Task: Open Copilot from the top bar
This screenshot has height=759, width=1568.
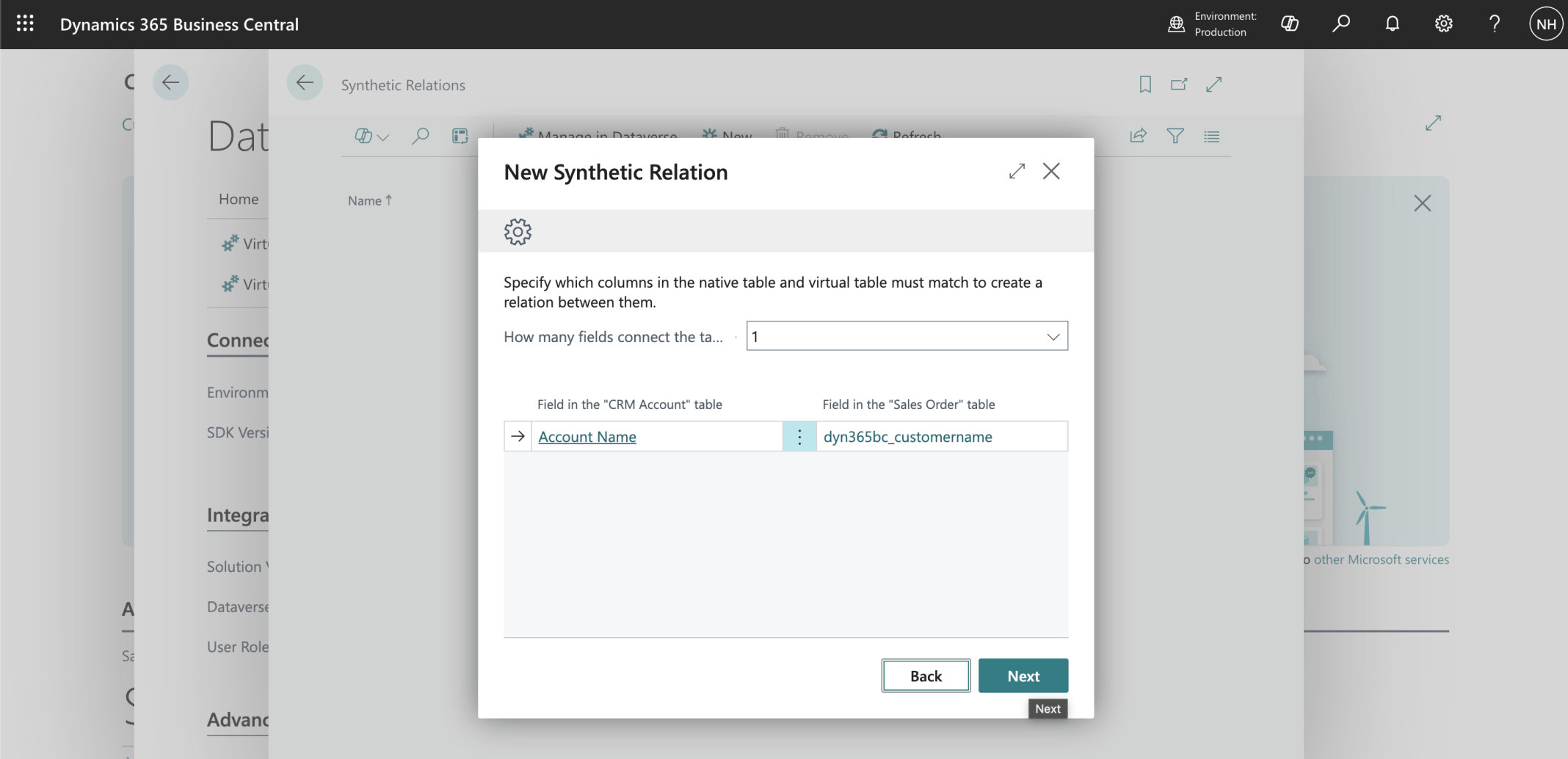Action: [1290, 24]
